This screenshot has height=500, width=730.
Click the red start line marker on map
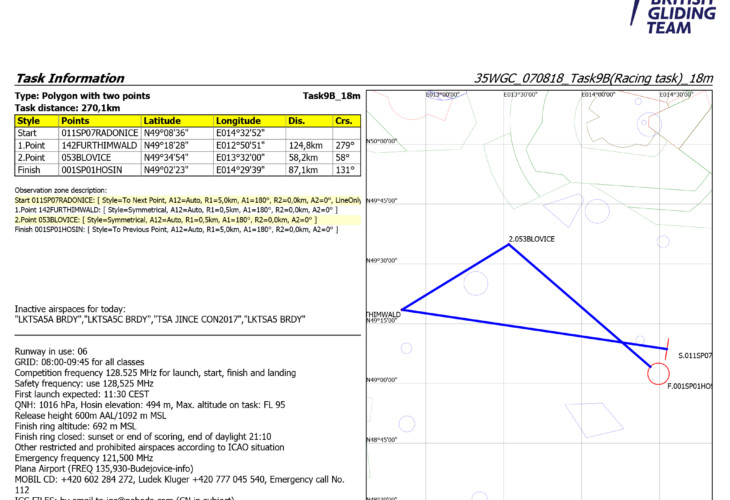tap(665, 348)
